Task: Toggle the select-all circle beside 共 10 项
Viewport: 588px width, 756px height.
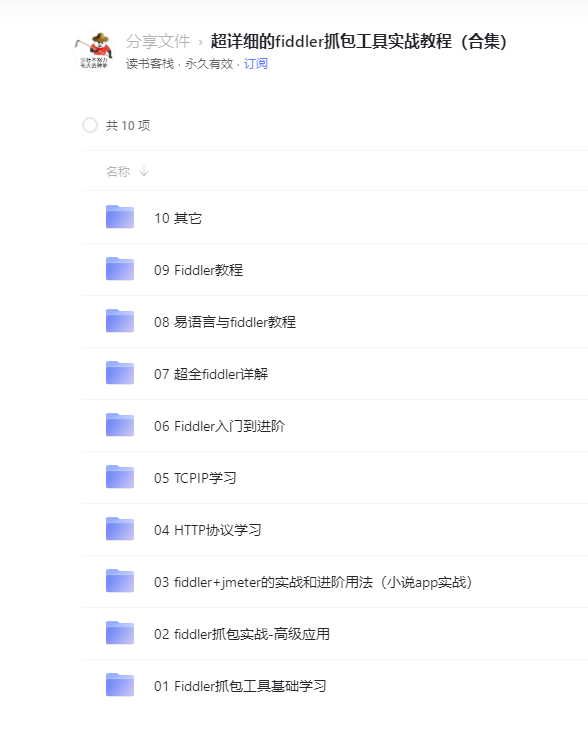Action: point(90,125)
